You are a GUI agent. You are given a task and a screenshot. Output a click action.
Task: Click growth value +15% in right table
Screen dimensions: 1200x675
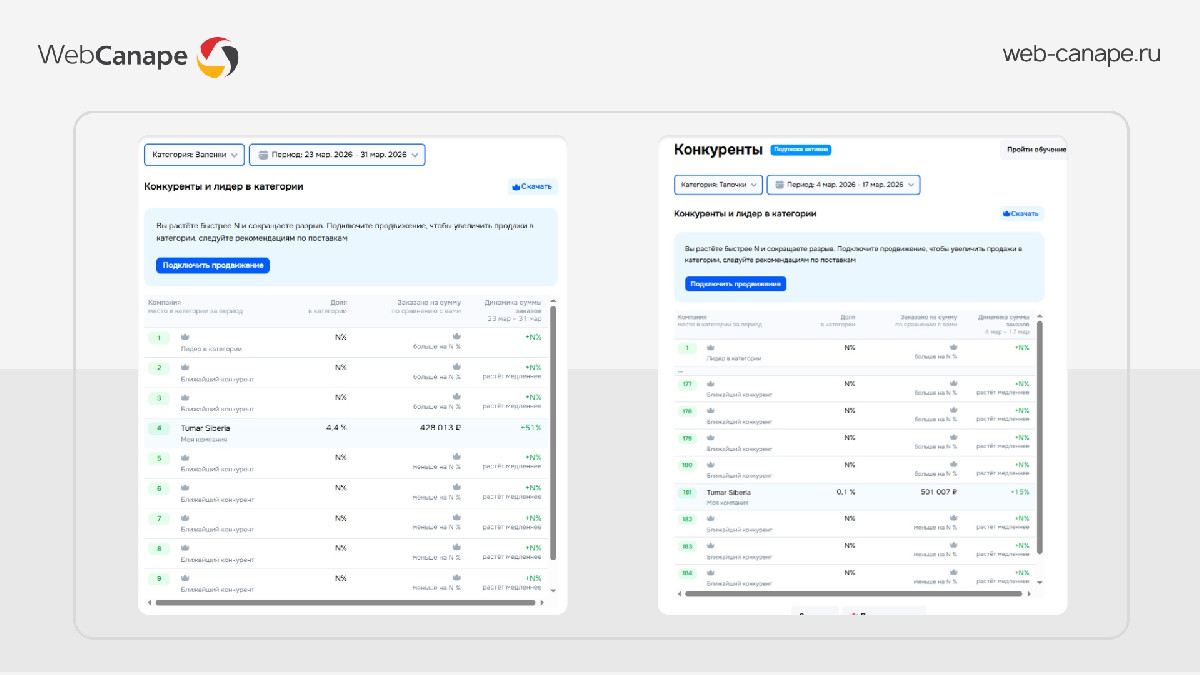pos(1020,492)
